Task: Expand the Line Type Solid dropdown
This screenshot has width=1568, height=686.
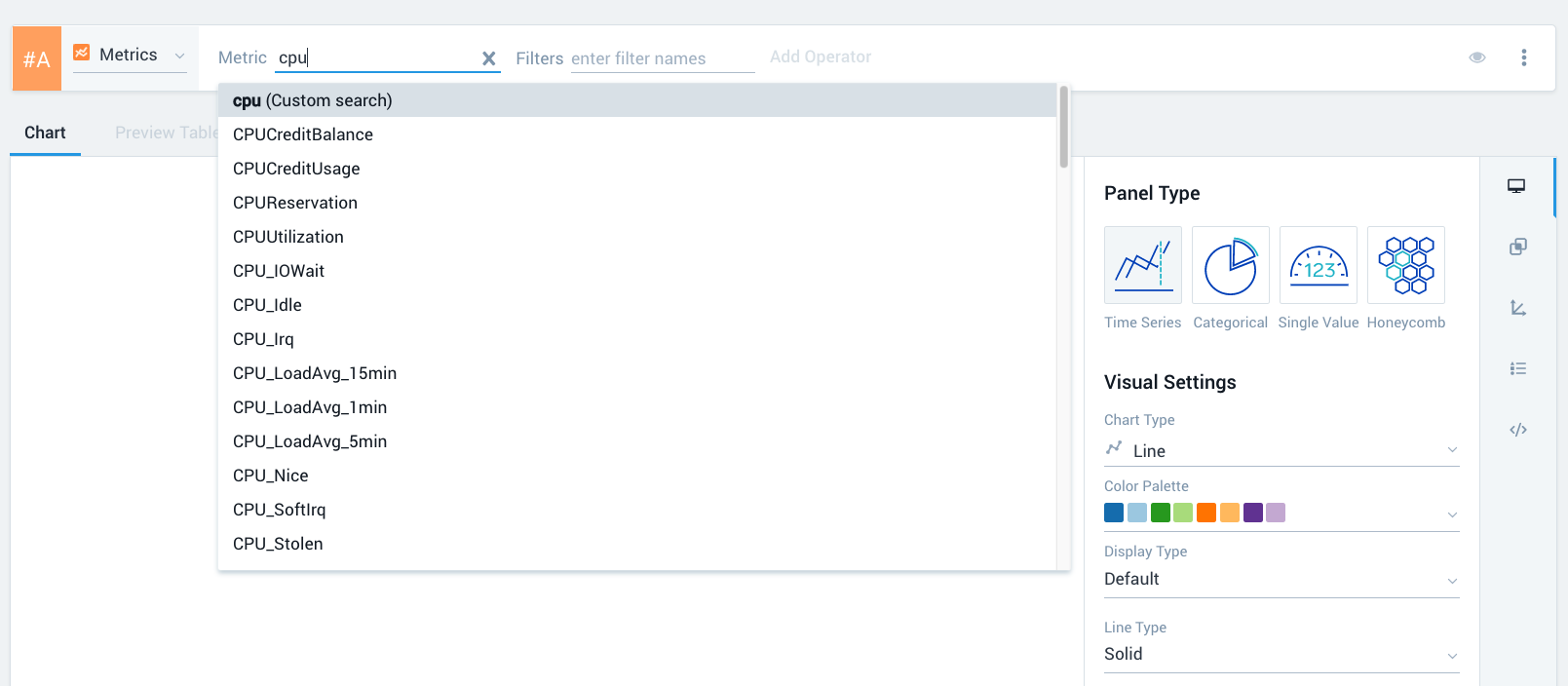Action: [1281, 654]
